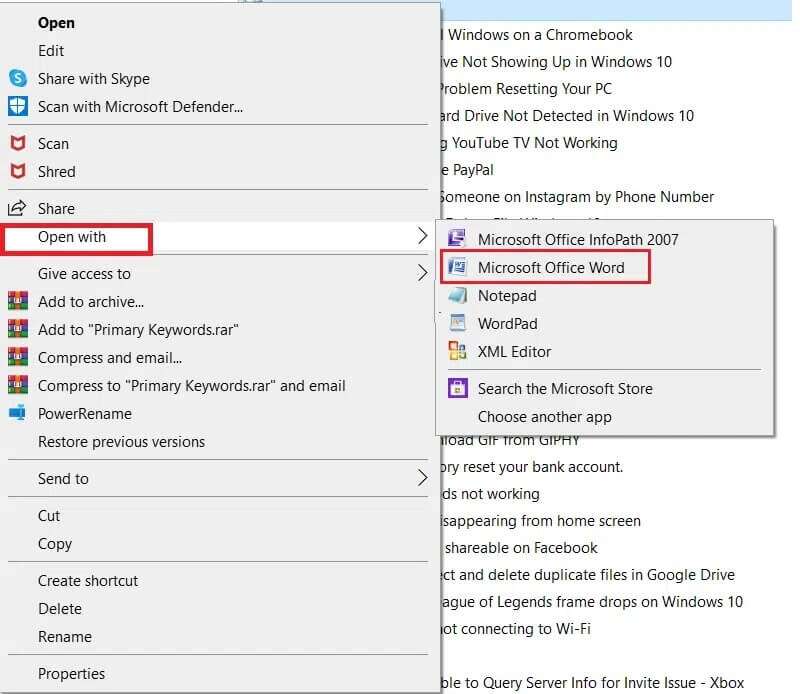This screenshot has height=694, width=800.
Task: Click file row ending "Windows on a Chromebook"
Action: (x=537, y=35)
